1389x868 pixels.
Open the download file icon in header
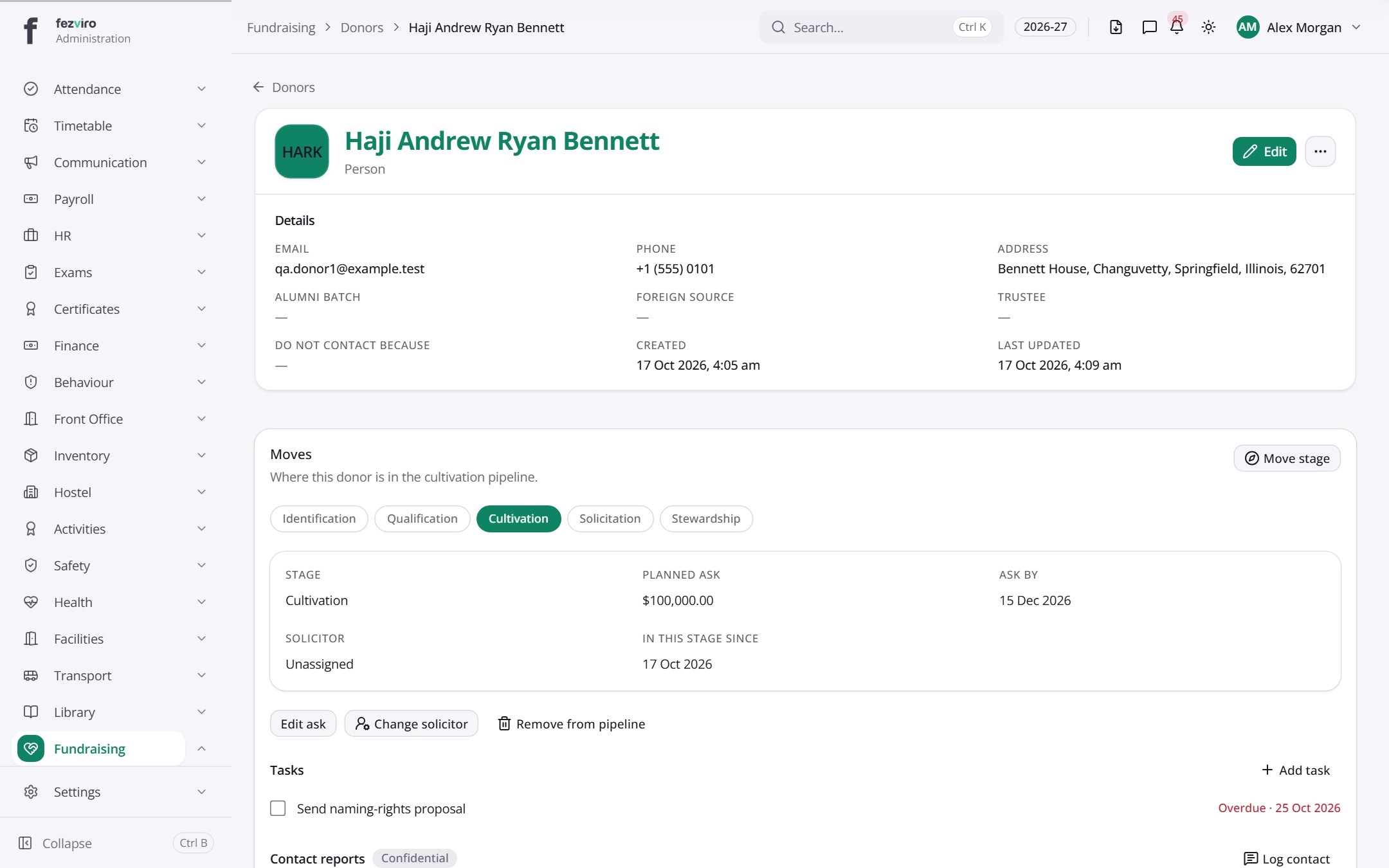coord(1116,27)
